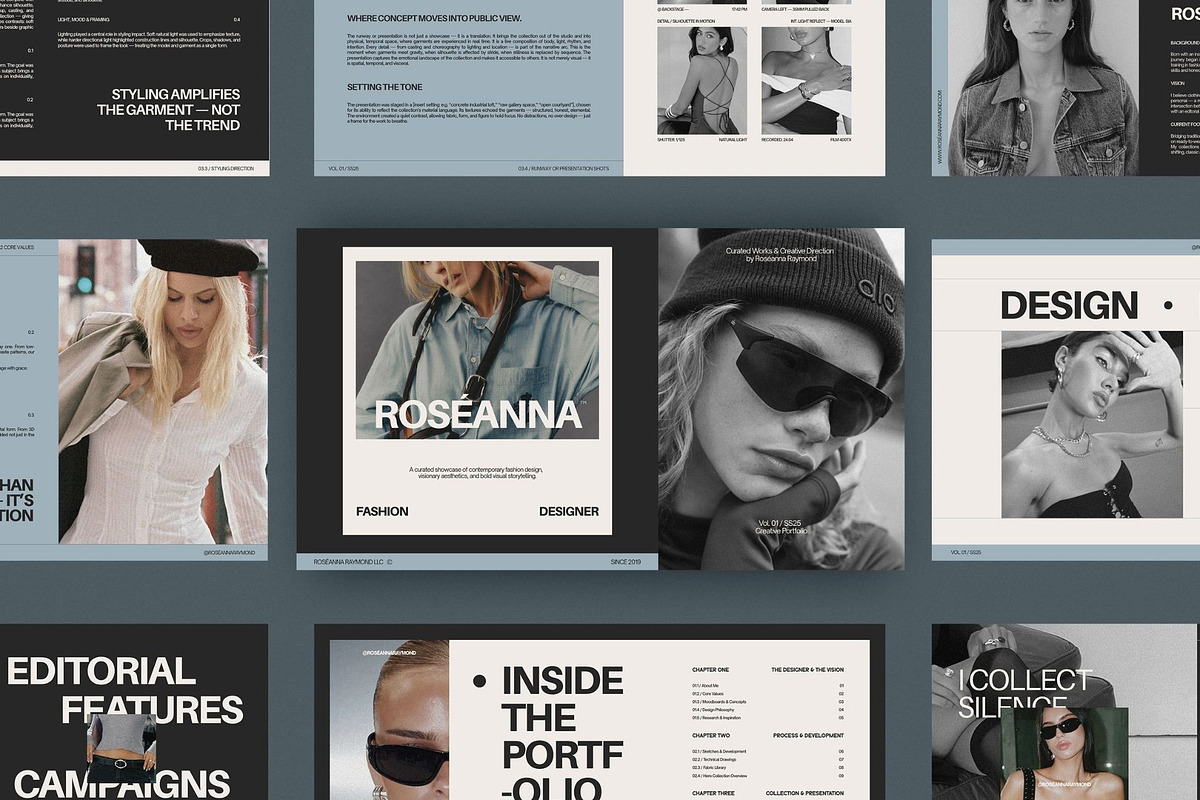This screenshot has width=1200, height=800.
Task: Click the 'COLLECTION & PRESENTATION' heading
Action: 805,793
